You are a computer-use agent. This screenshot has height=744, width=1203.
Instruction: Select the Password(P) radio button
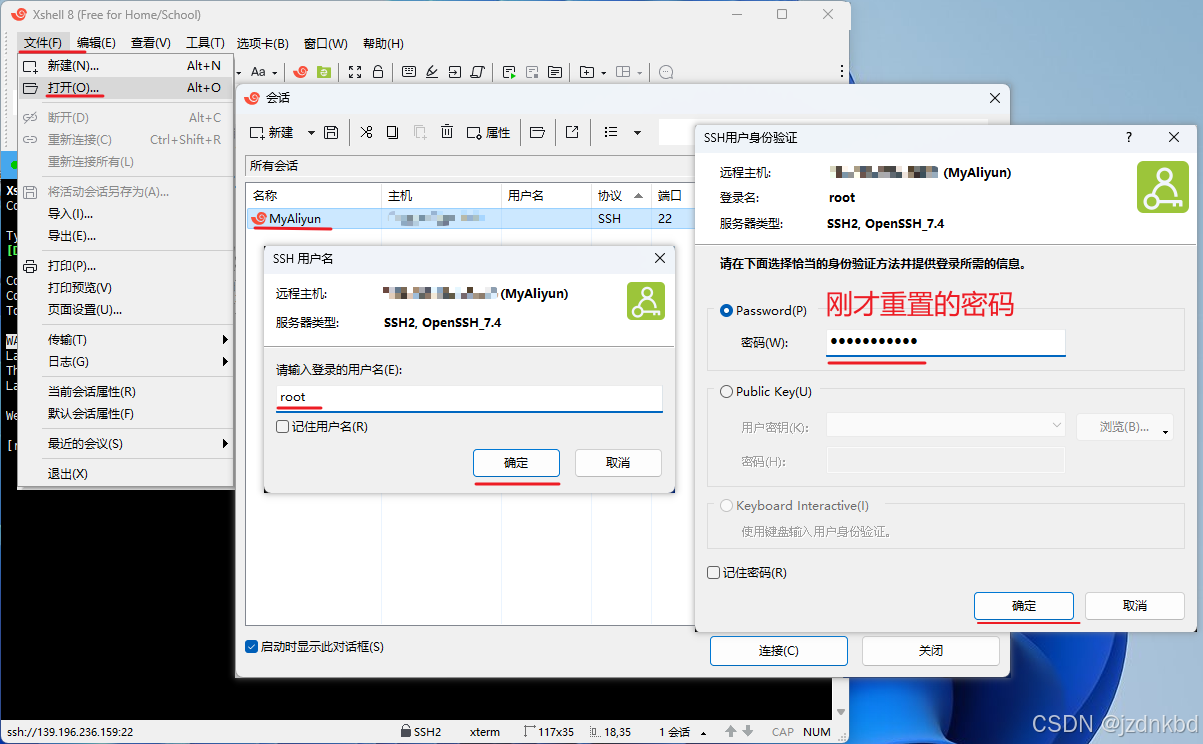(727, 311)
